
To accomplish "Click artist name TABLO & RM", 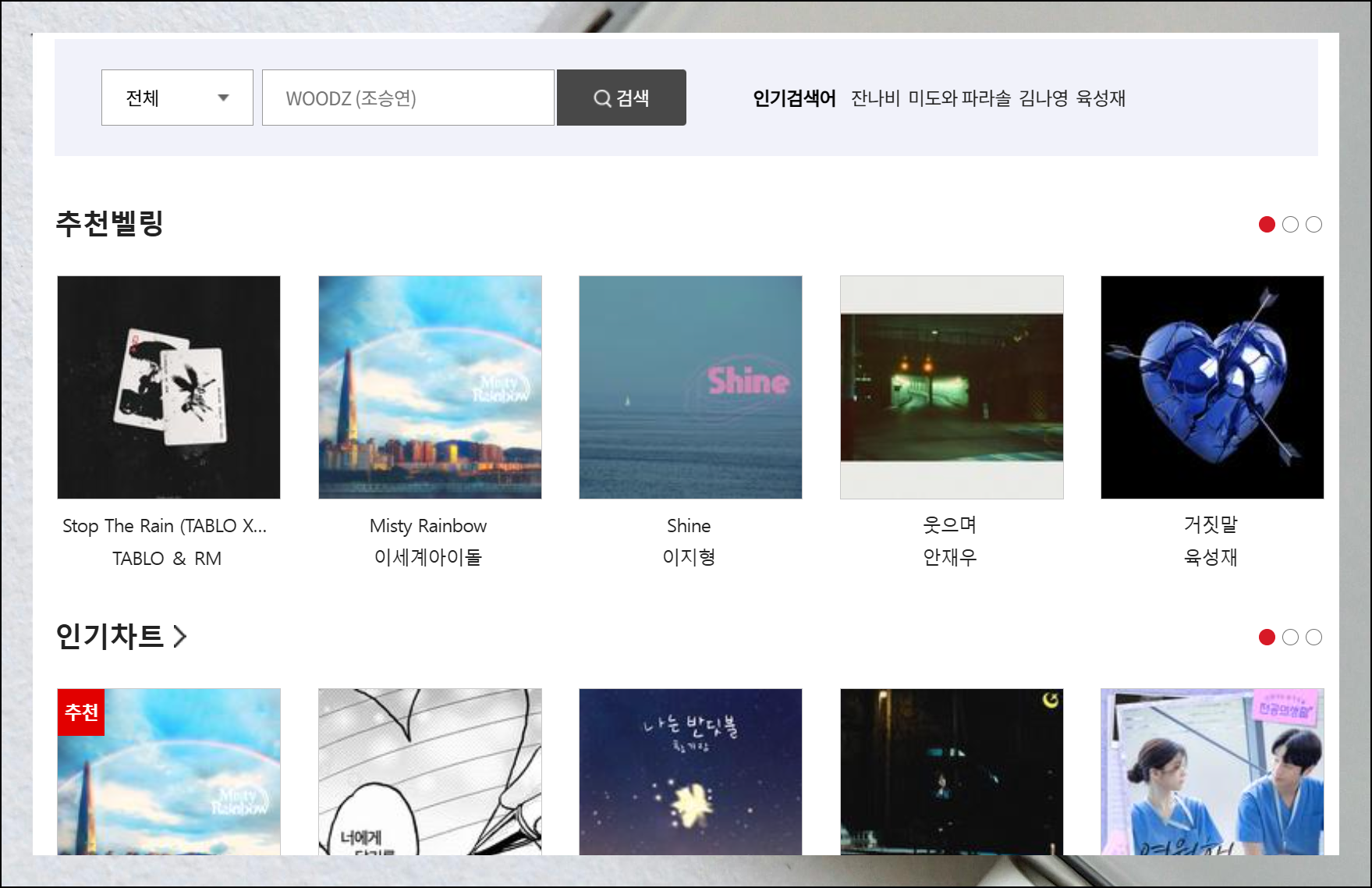I will pos(167,559).
